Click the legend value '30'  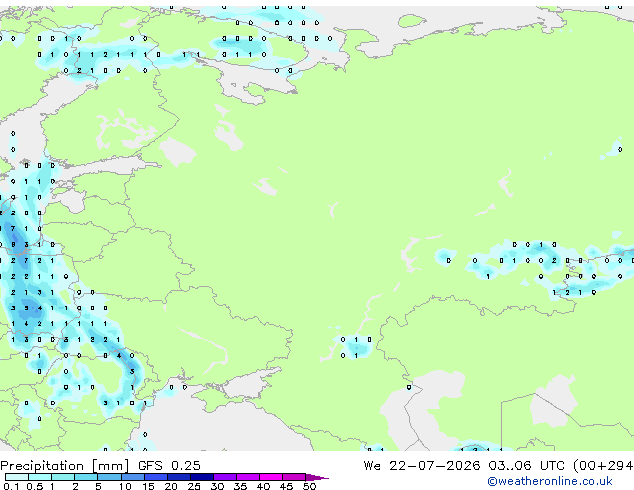[217, 486]
